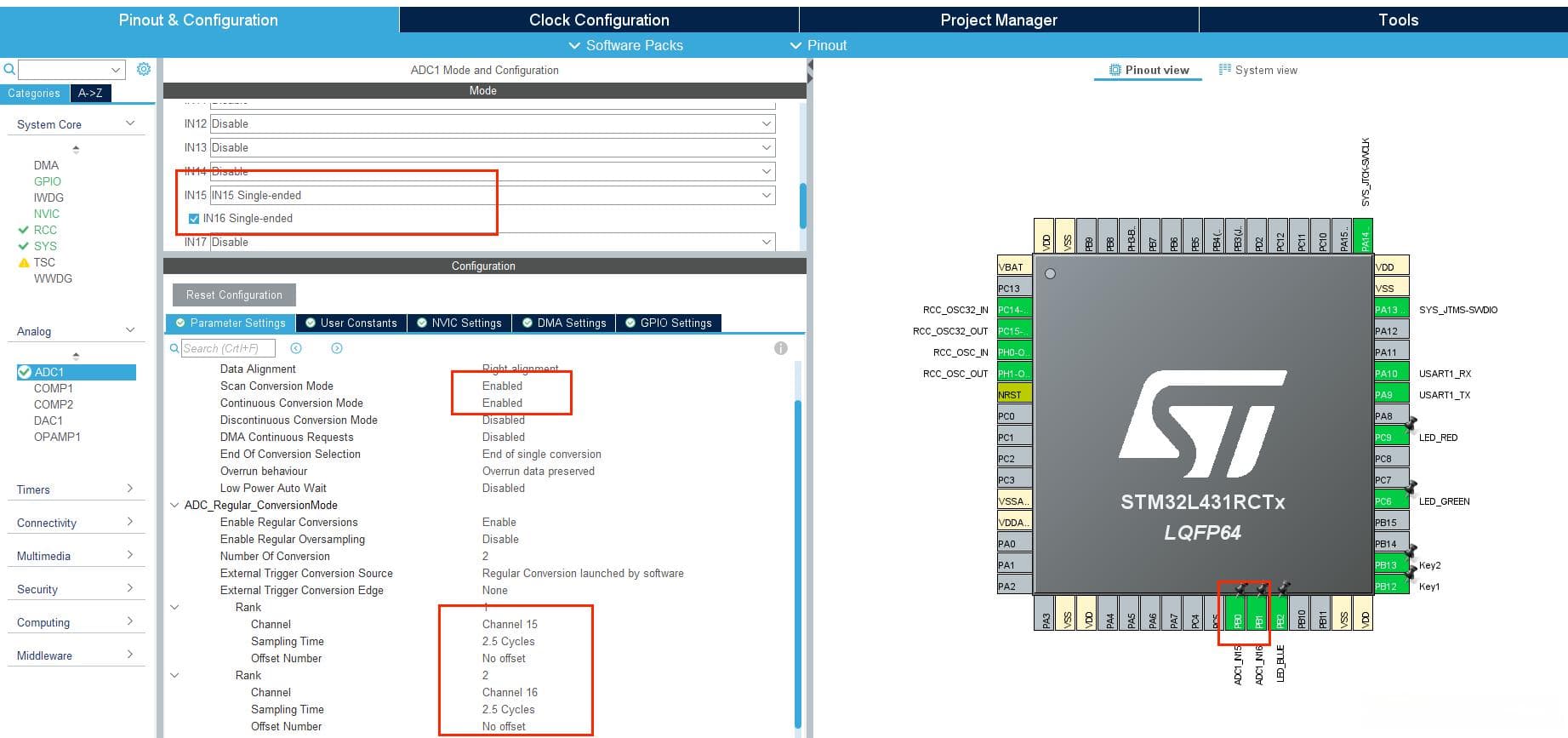The image size is (1568, 738).
Task: Uncheck IN16 Single-ended checkbox
Action: pyautogui.click(x=193, y=219)
